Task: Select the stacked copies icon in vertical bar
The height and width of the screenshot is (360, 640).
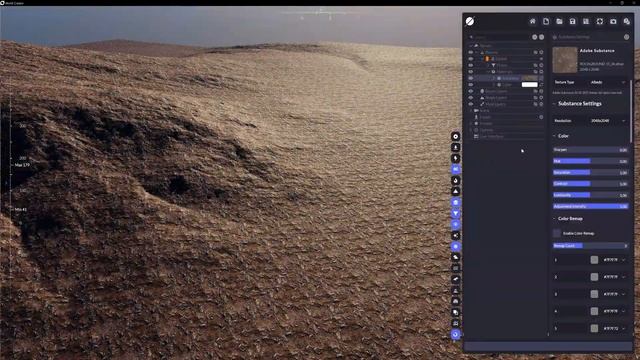Action: pyautogui.click(x=456, y=313)
